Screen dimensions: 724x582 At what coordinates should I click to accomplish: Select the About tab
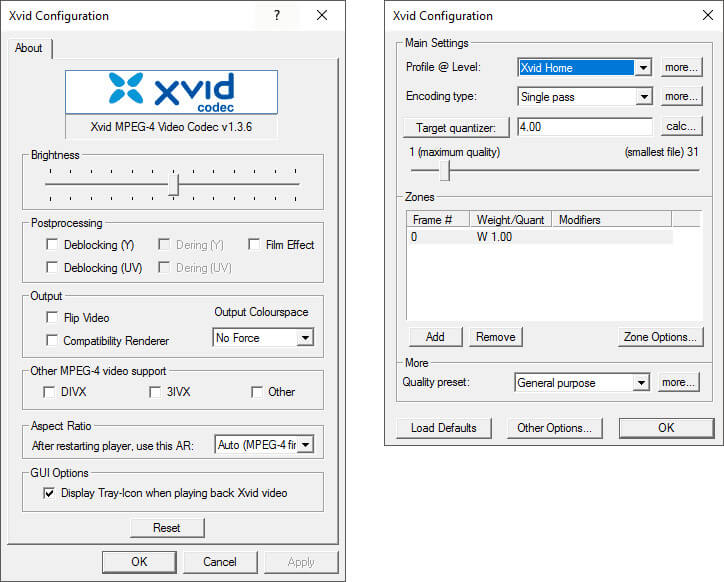[30, 48]
